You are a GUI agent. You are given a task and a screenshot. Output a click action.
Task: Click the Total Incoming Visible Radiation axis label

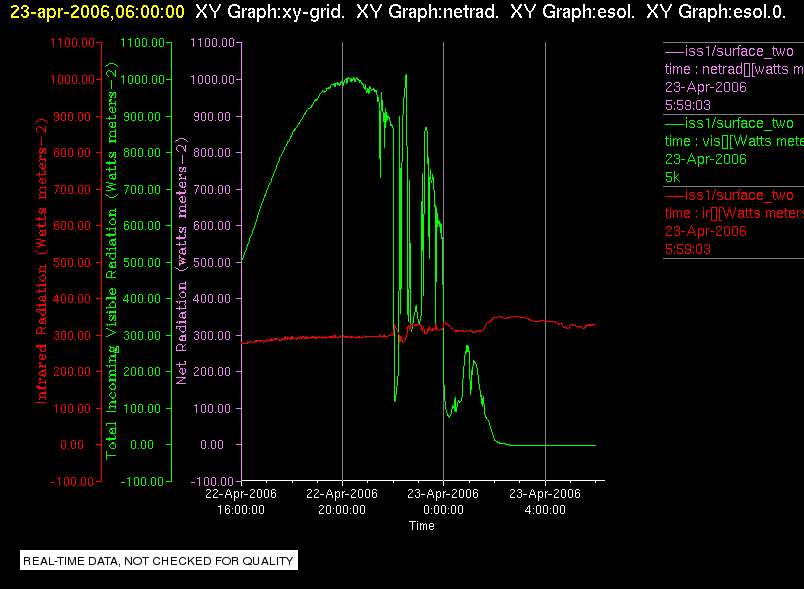pyautogui.click(x=111, y=261)
